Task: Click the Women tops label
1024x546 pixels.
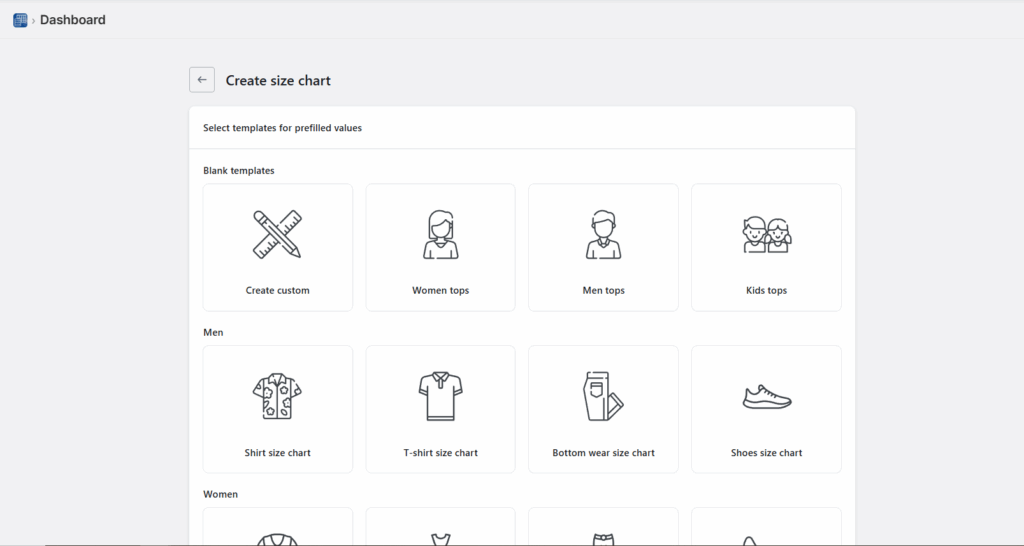Action: tap(440, 291)
